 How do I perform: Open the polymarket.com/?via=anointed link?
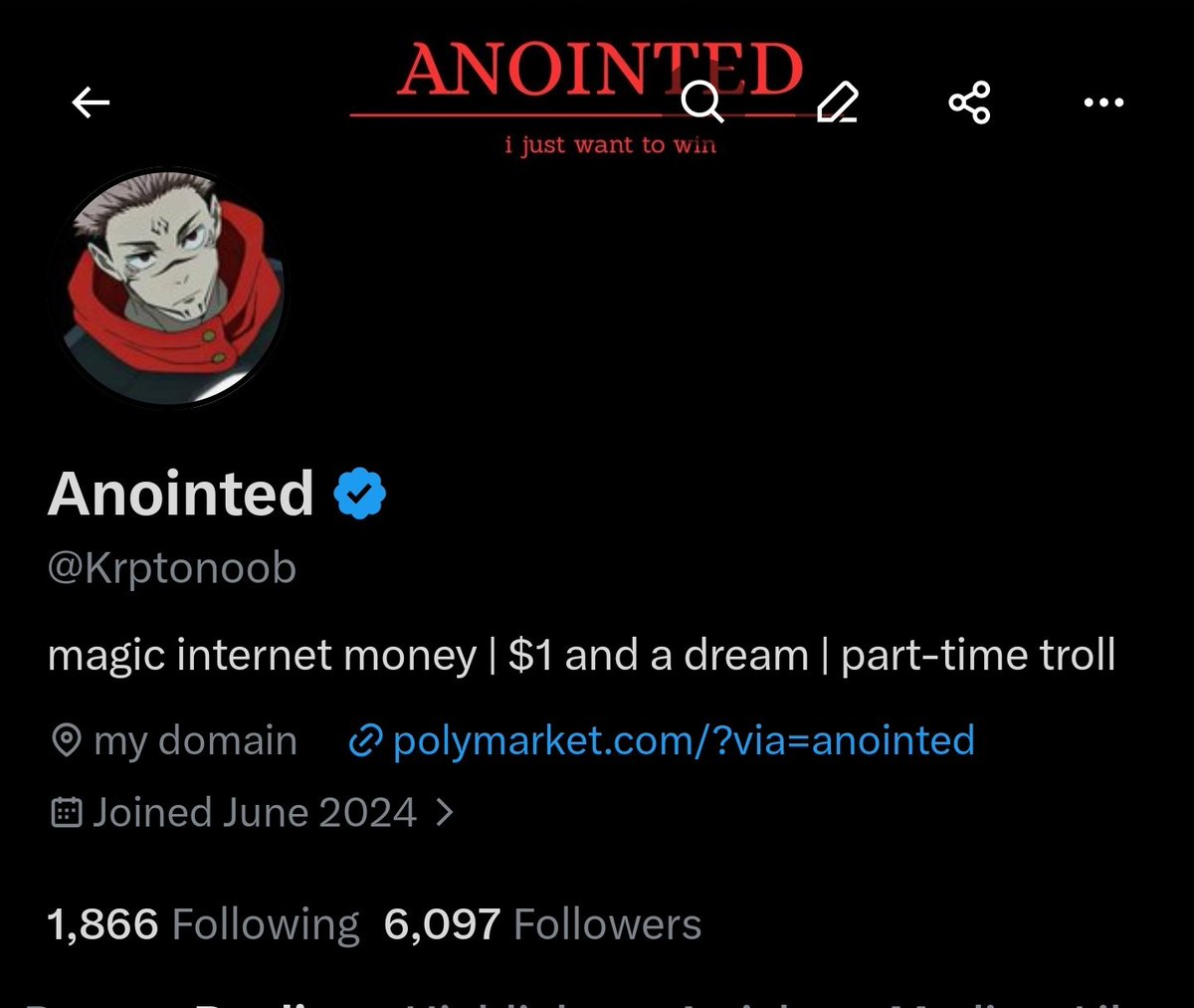pyautogui.click(x=684, y=741)
